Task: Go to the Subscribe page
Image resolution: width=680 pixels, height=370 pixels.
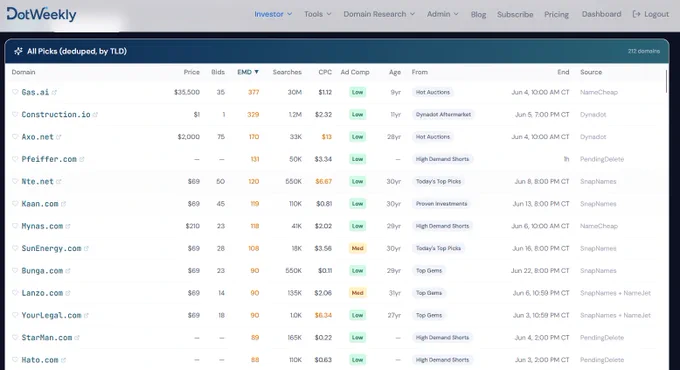Action: pyautogui.click(x=515, y=14)
